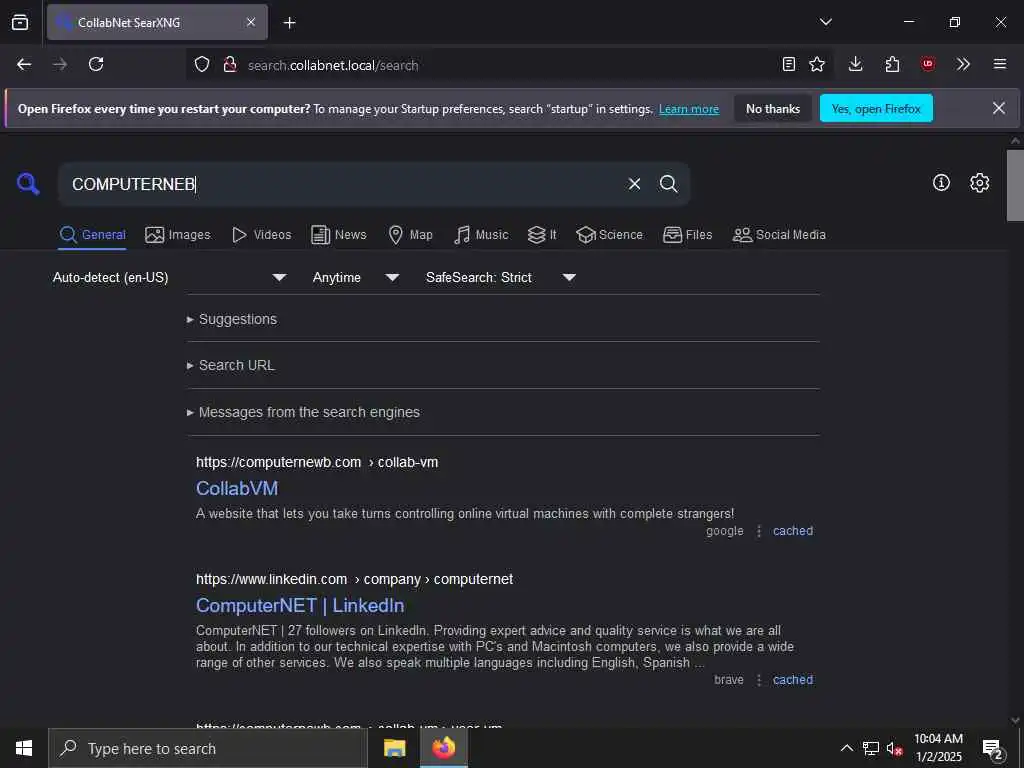The width and height of the screenshot is (1024, 768).
Task: Select the General search tab
Action: pos(93,234)
